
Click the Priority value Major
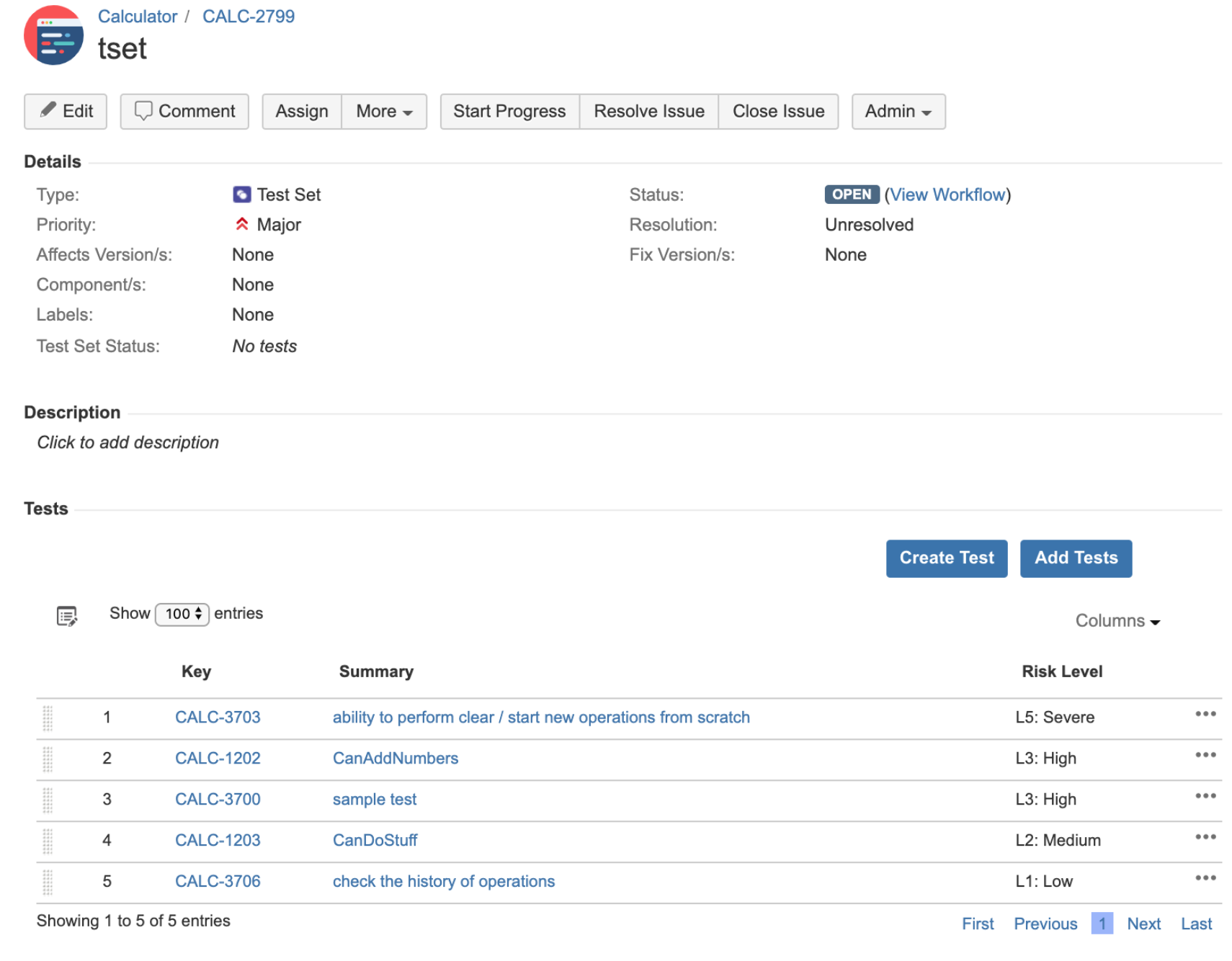pyautogui.click(x=279, y=225)
